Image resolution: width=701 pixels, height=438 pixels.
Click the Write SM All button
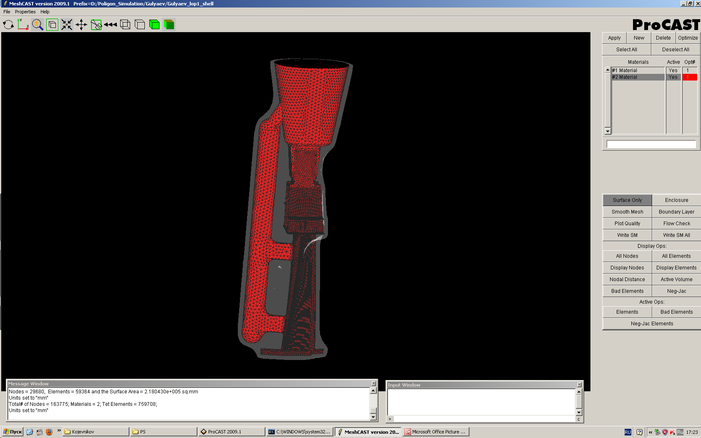[676, 235]
